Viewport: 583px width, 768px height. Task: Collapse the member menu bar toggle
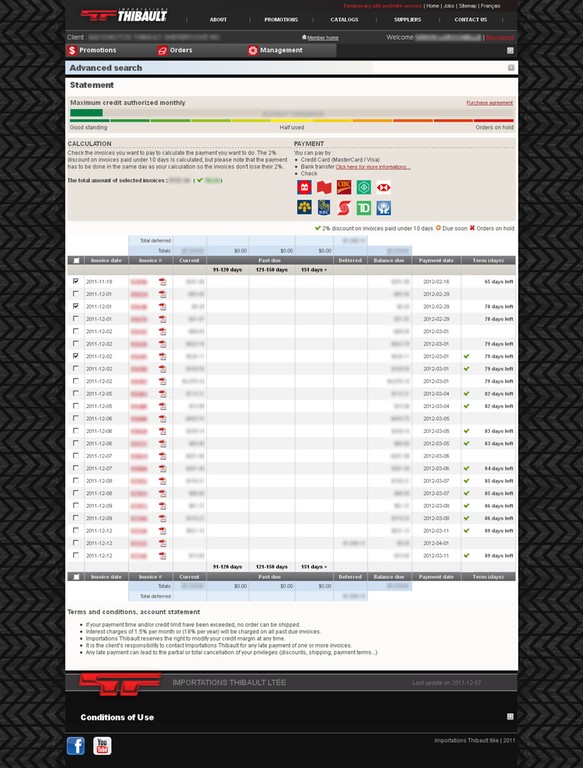coord(510,50)
